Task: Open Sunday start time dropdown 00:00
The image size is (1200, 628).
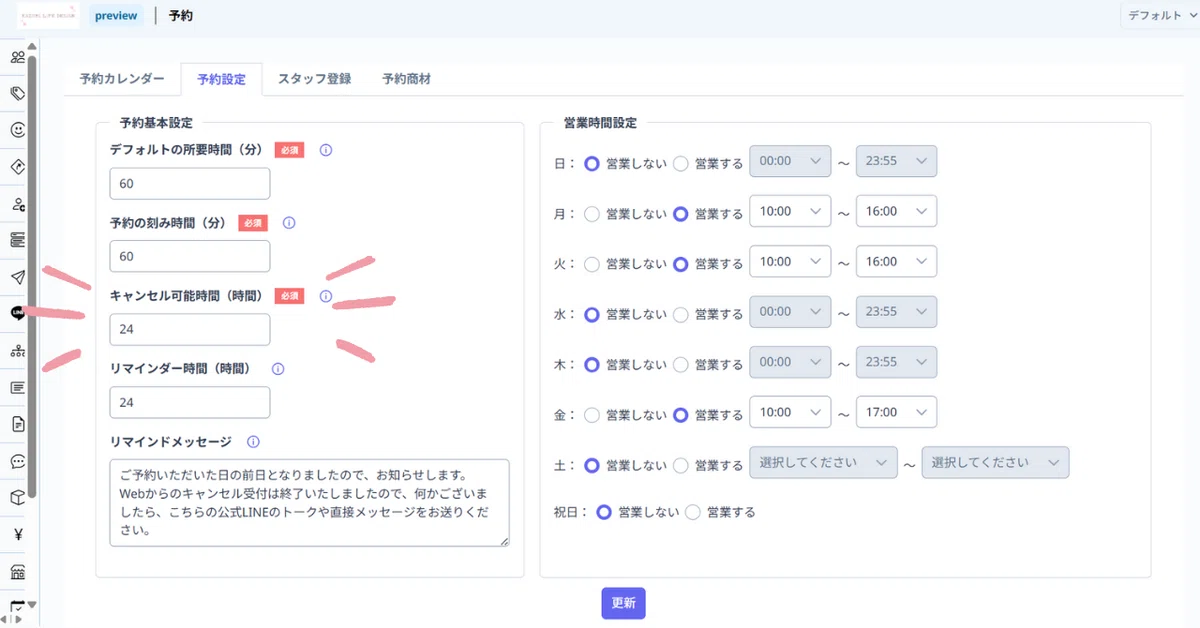Action: pos(790,161)
